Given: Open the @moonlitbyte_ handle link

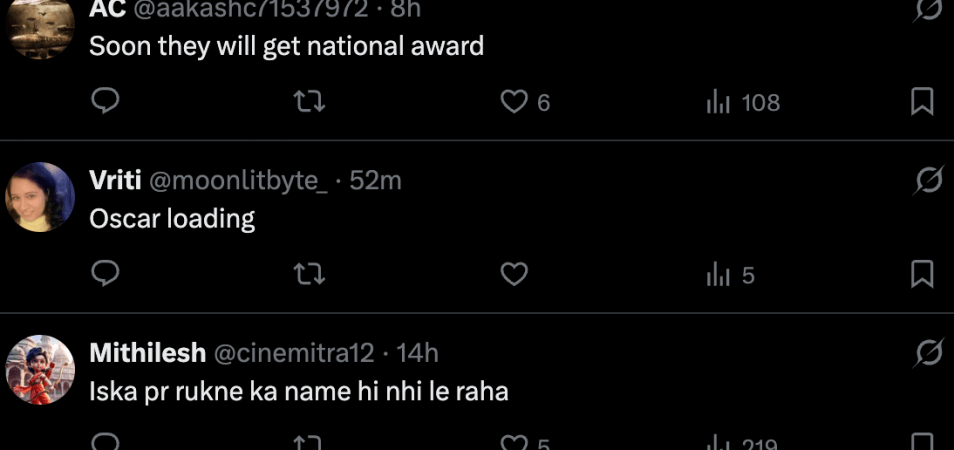Looking at the screenshot, I should [238, 181].
